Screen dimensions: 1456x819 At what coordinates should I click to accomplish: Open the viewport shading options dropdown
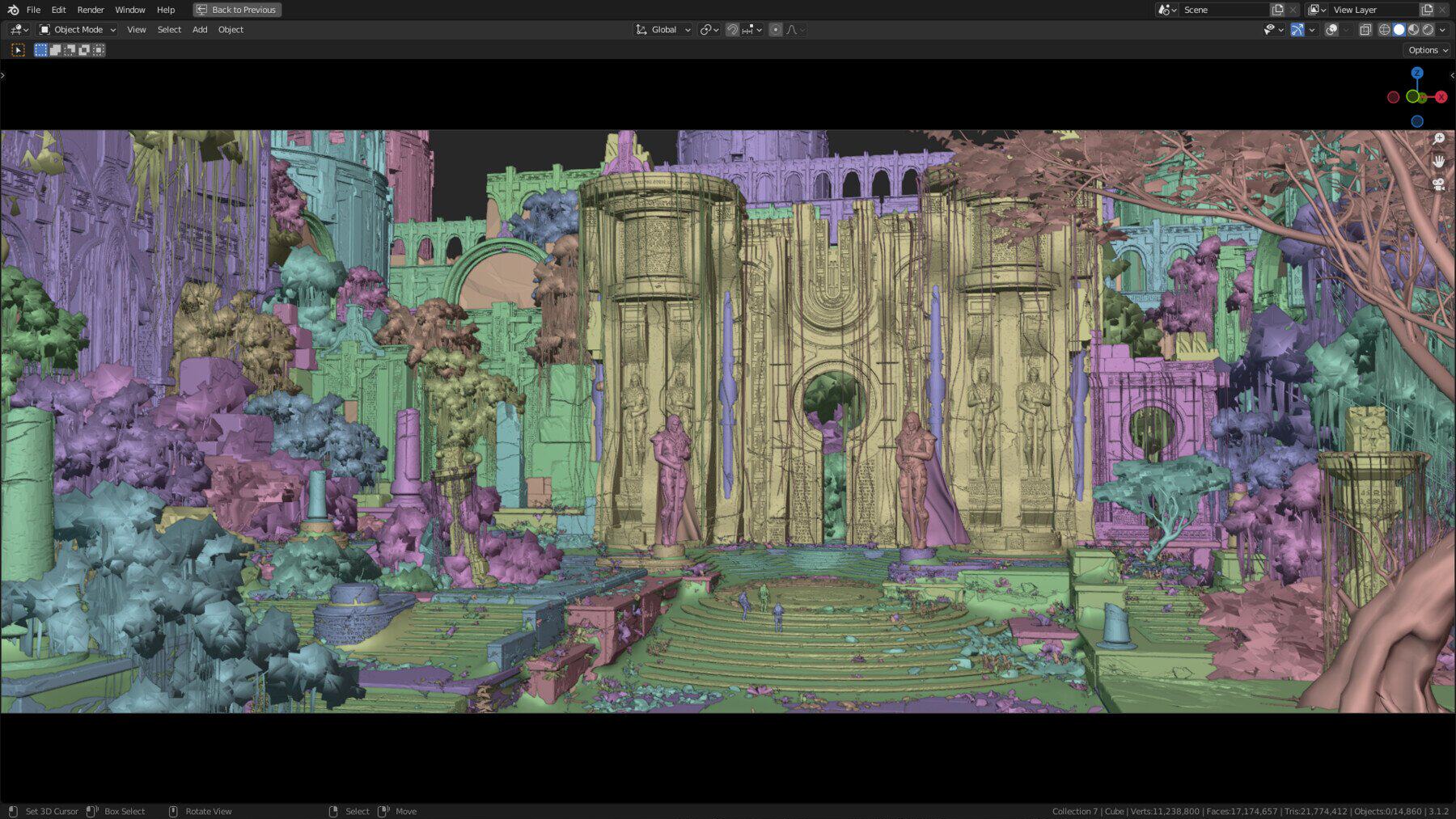(1442, 30)
